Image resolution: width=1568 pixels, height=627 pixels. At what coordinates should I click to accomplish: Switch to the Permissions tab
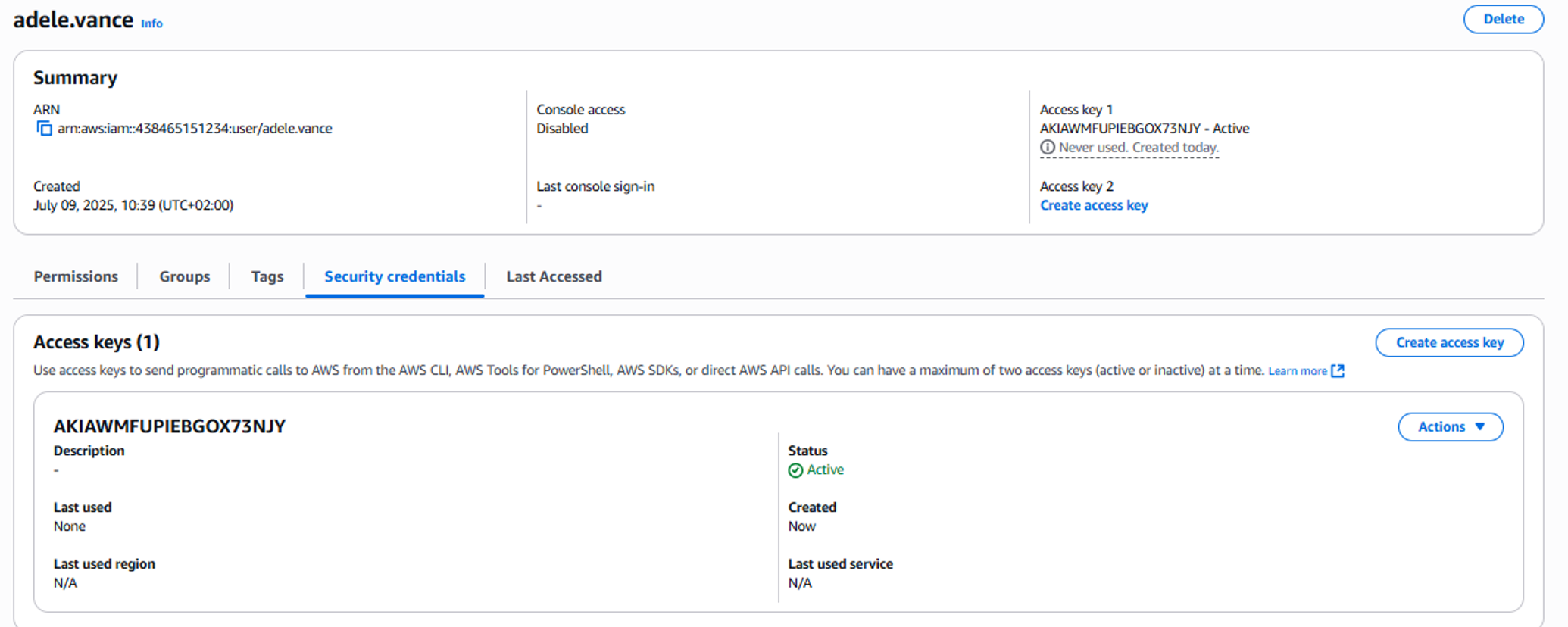click(76, 276)
